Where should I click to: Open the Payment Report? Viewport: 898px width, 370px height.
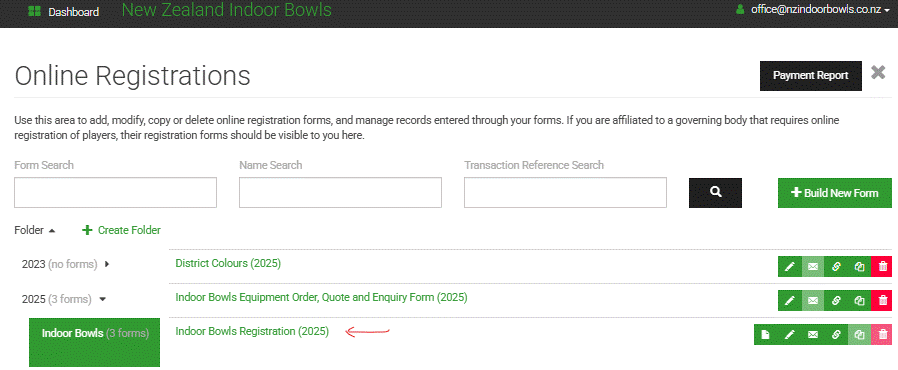[810, 76]
